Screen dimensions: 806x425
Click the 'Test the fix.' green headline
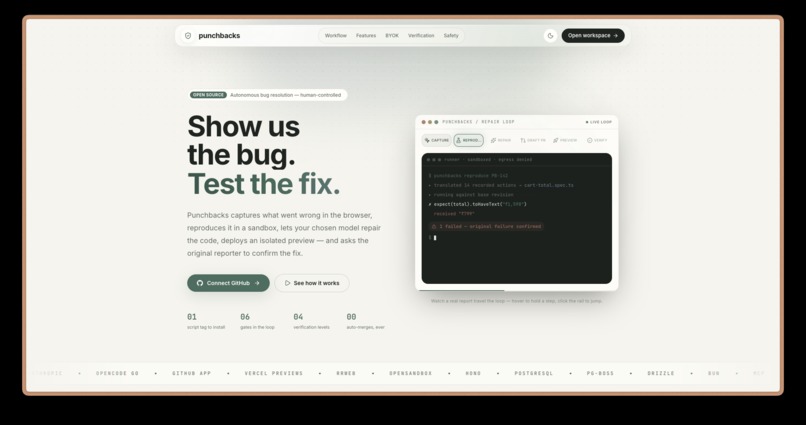click(x=264, y=184)
